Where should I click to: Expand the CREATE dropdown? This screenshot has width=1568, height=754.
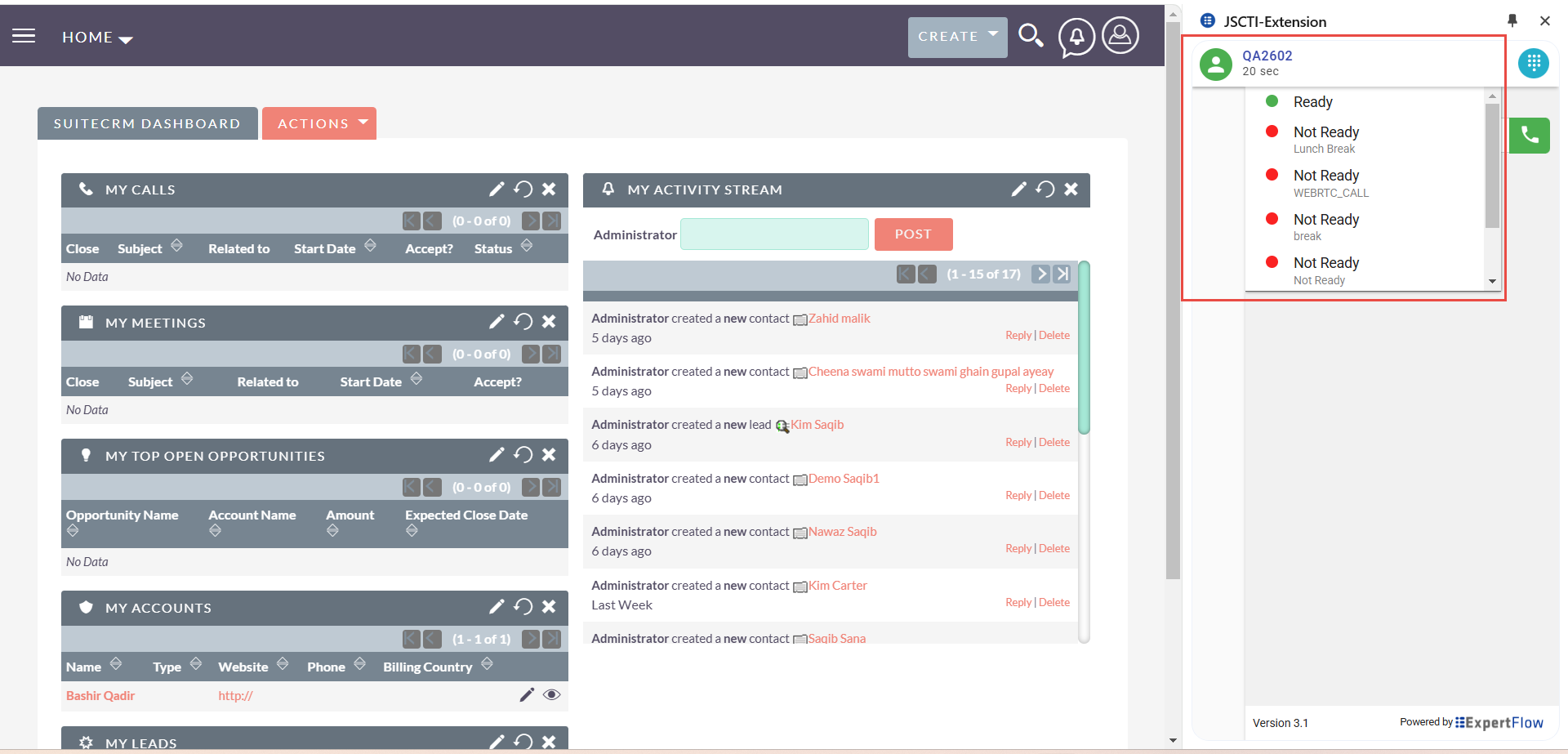coord(957,37)
